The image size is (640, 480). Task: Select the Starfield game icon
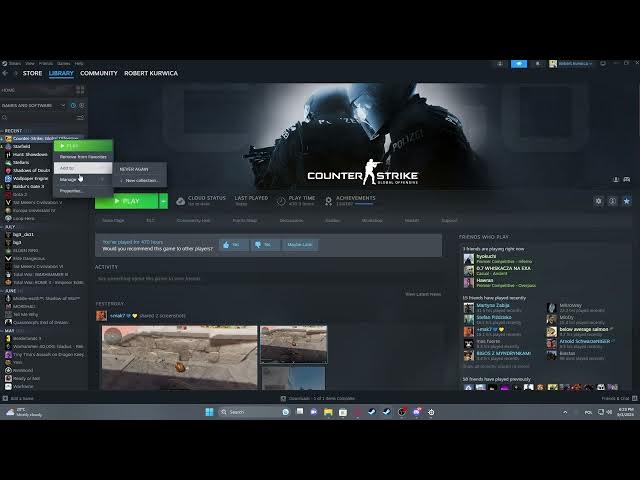[x=8, y=147]
